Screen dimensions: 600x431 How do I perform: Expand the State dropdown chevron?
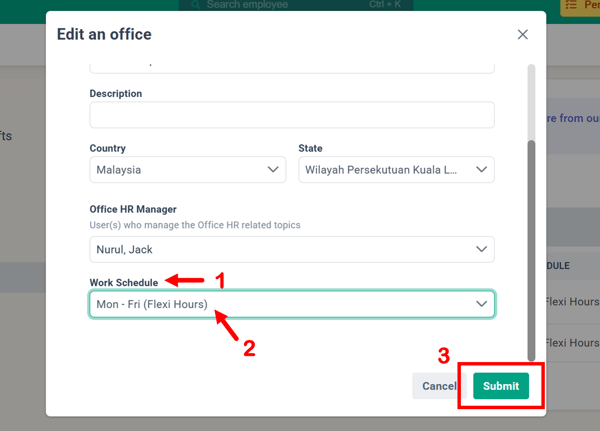[482, 170]
